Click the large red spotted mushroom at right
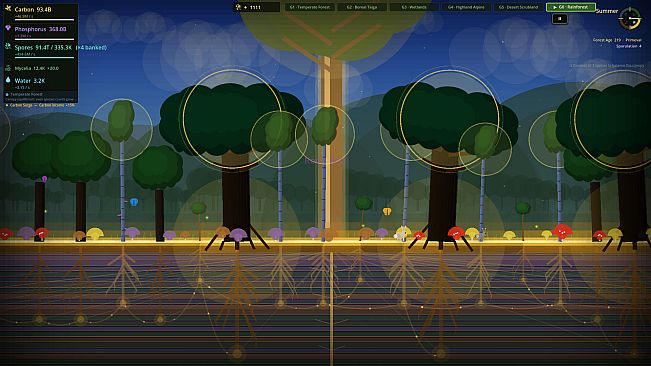This screenshot has height=366, width=651. tap(562, 231)
